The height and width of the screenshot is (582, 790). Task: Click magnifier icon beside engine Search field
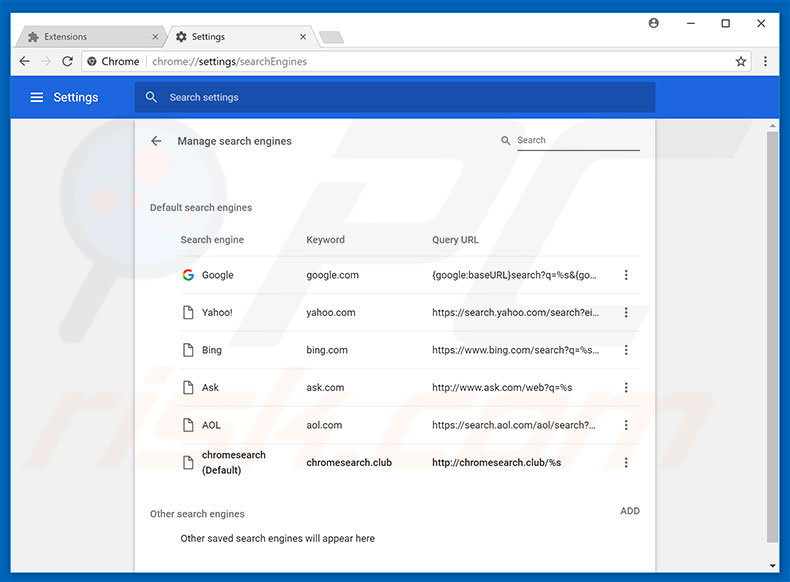click(505, 141)
